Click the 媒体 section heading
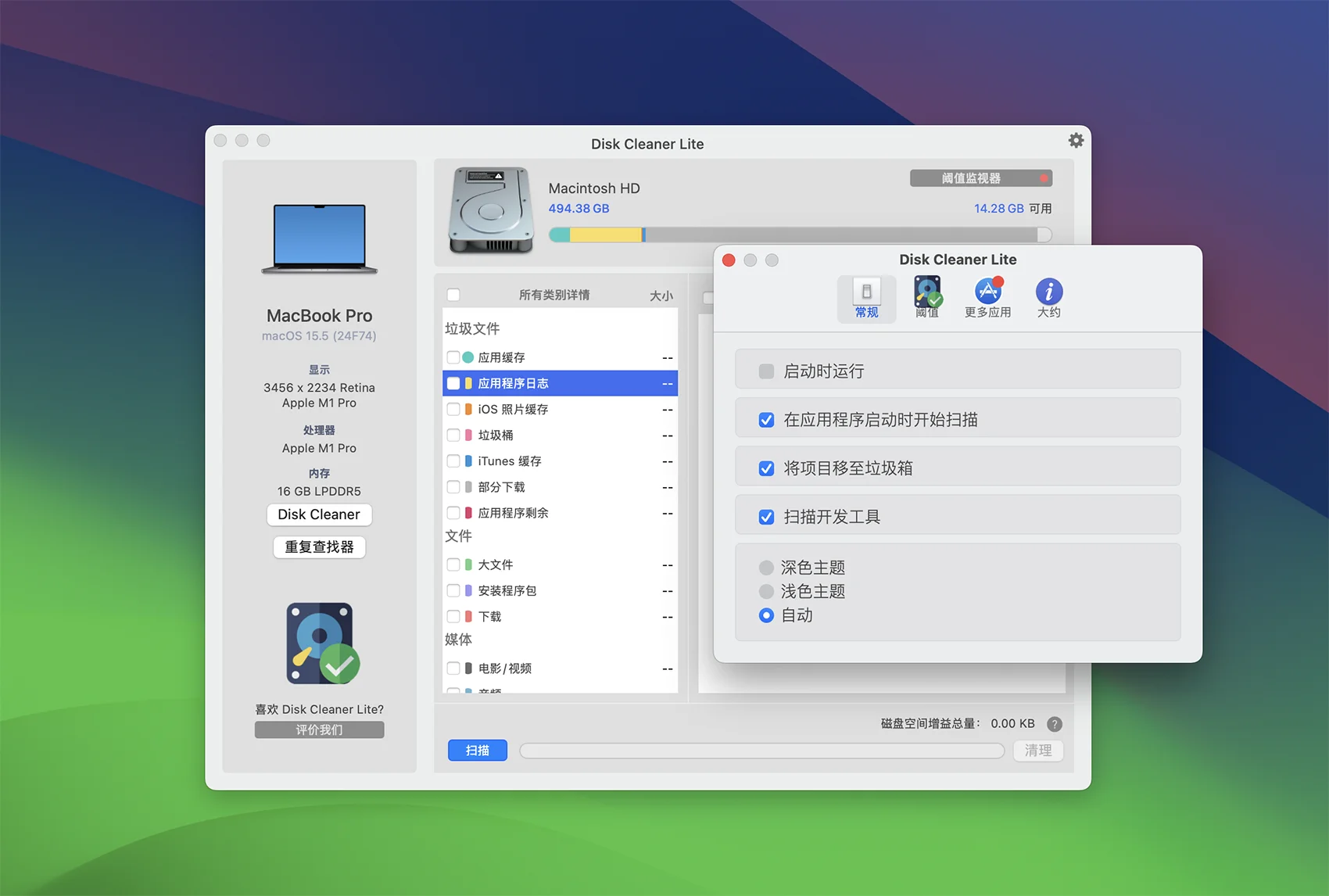The image size is (1329, 896). (458, 640)
